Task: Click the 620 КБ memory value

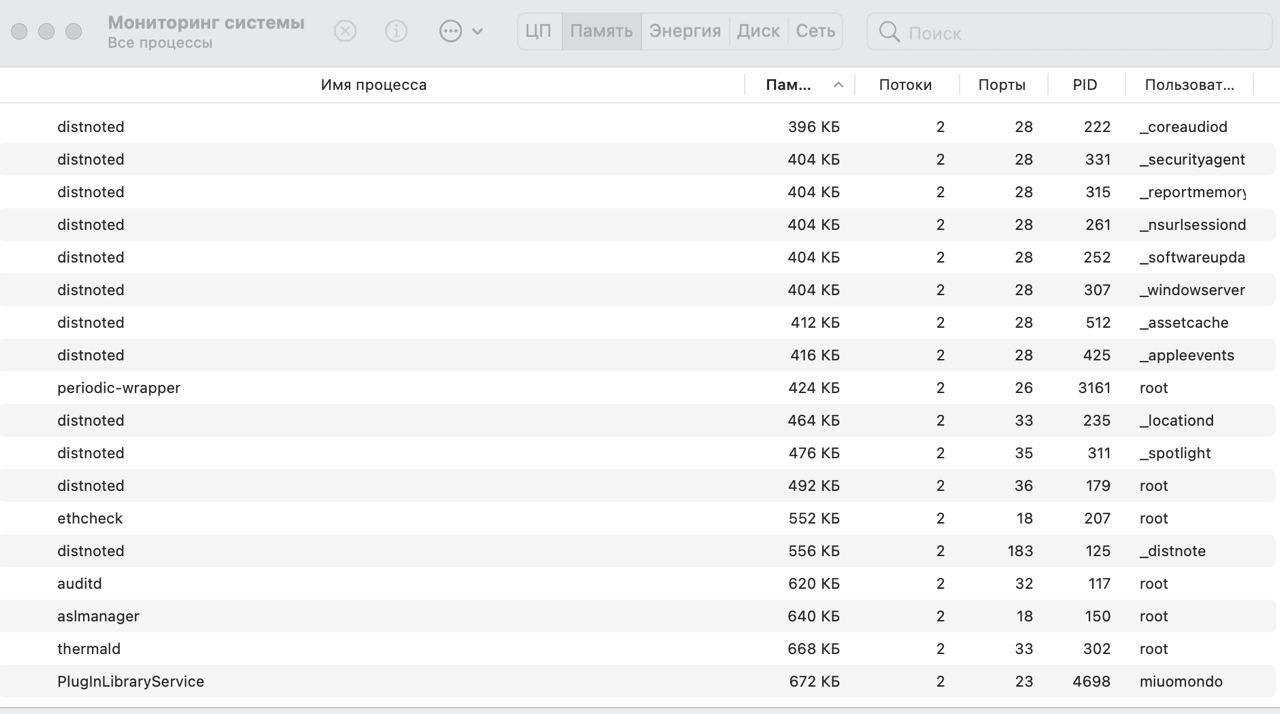Action: point(814,583)
